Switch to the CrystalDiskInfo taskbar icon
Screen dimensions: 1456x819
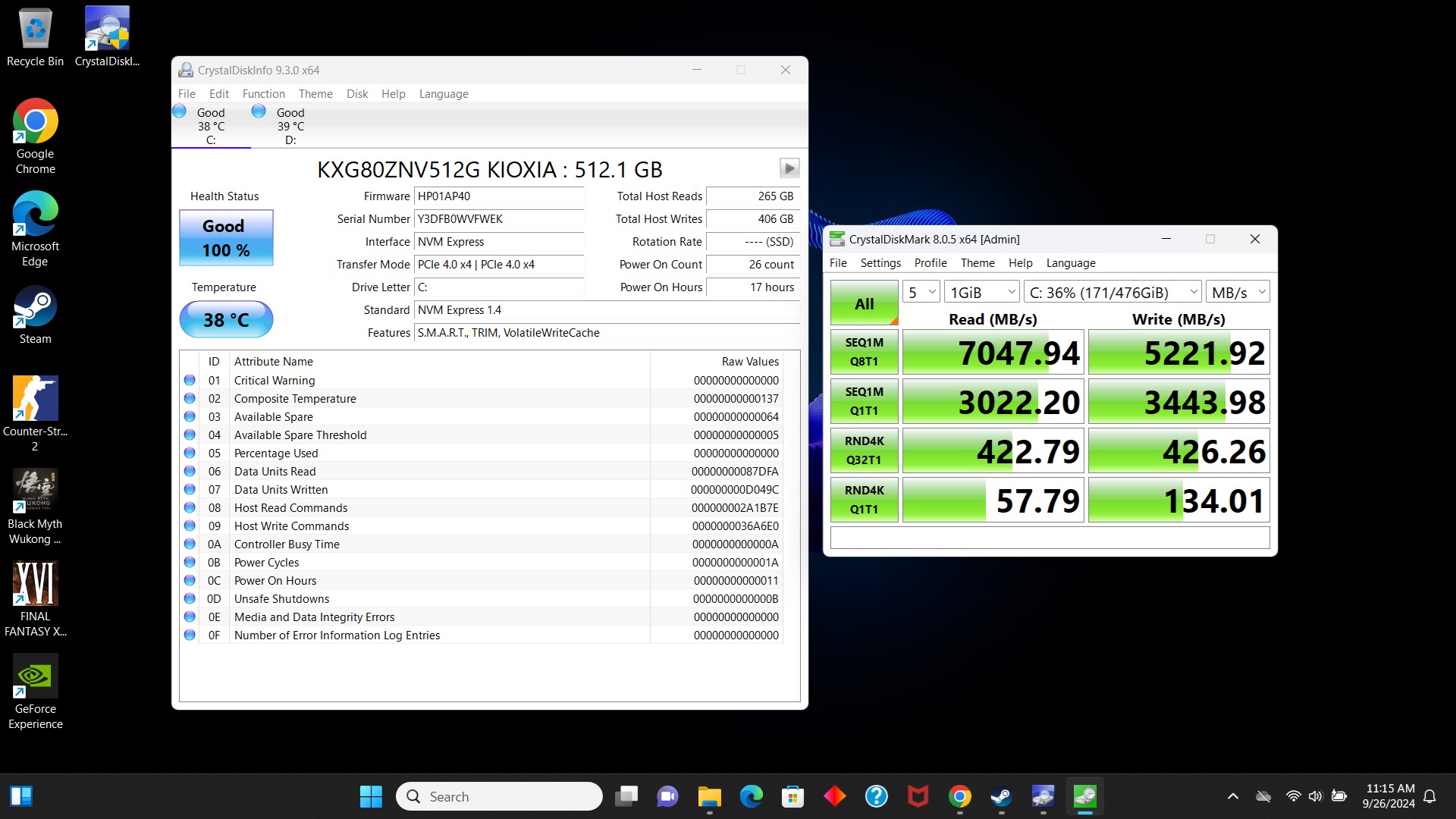1043,796
